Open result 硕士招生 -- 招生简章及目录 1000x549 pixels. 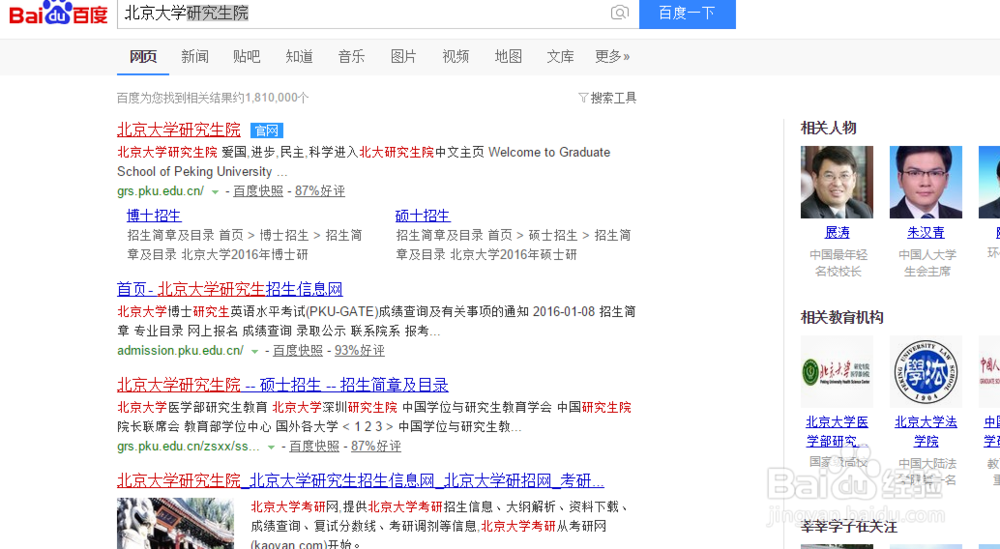pyautogui.click(x=283, y=385)
